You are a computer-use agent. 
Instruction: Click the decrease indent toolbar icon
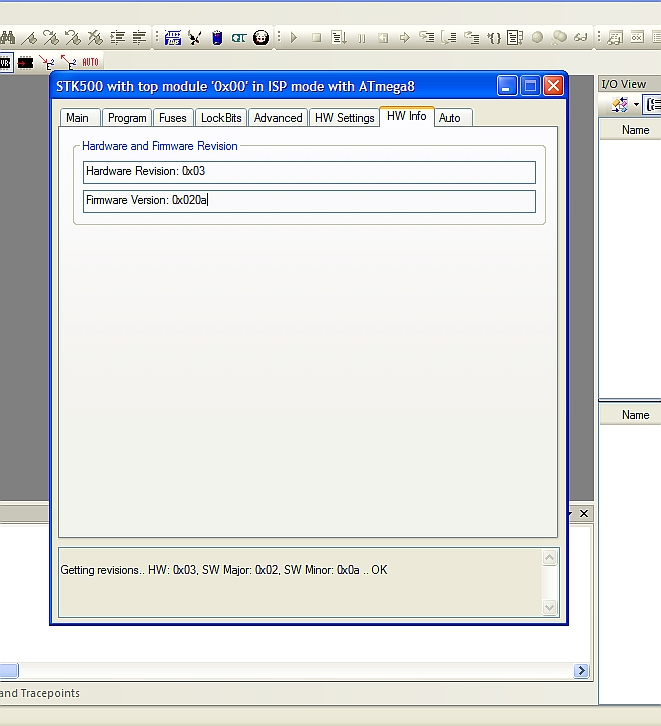139,38
